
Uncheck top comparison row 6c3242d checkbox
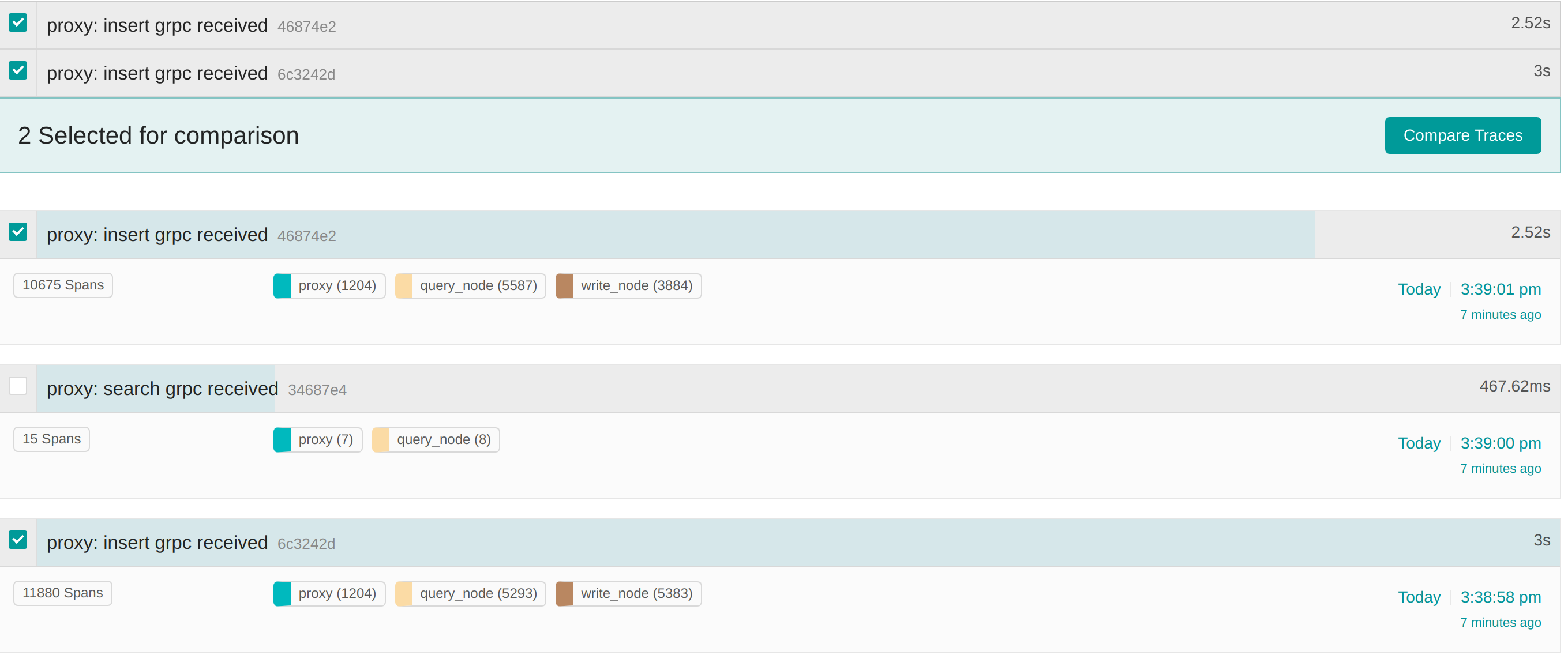pyautogui.click(x=18, y=70)
